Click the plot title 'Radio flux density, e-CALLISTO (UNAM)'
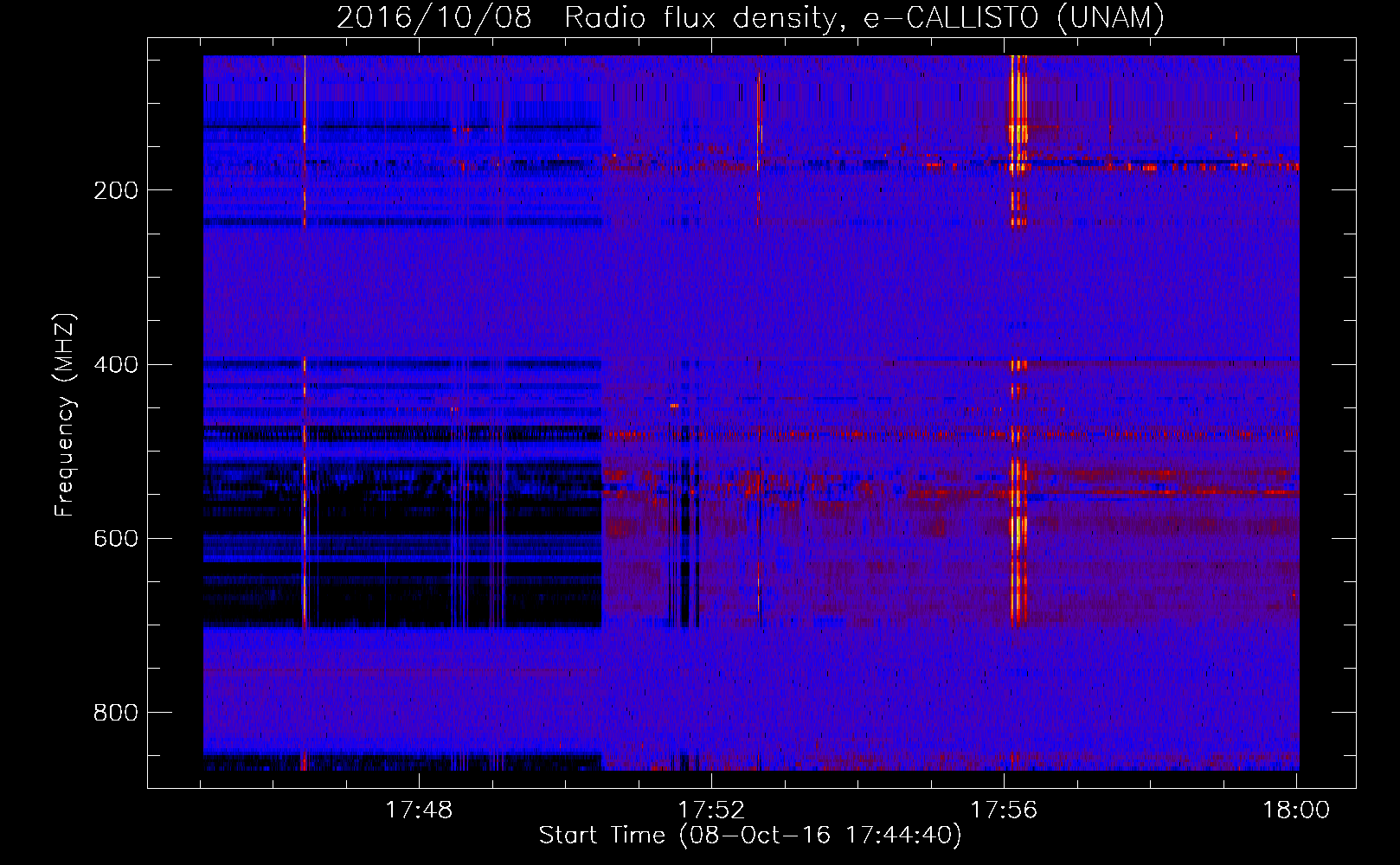 point(864,18)
